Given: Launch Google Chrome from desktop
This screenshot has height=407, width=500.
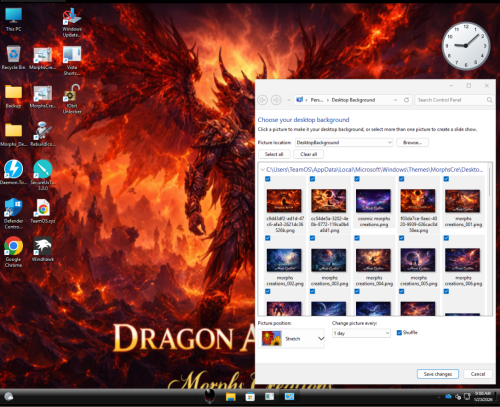Looking at the screenshot, I should (x=13, y=252).
